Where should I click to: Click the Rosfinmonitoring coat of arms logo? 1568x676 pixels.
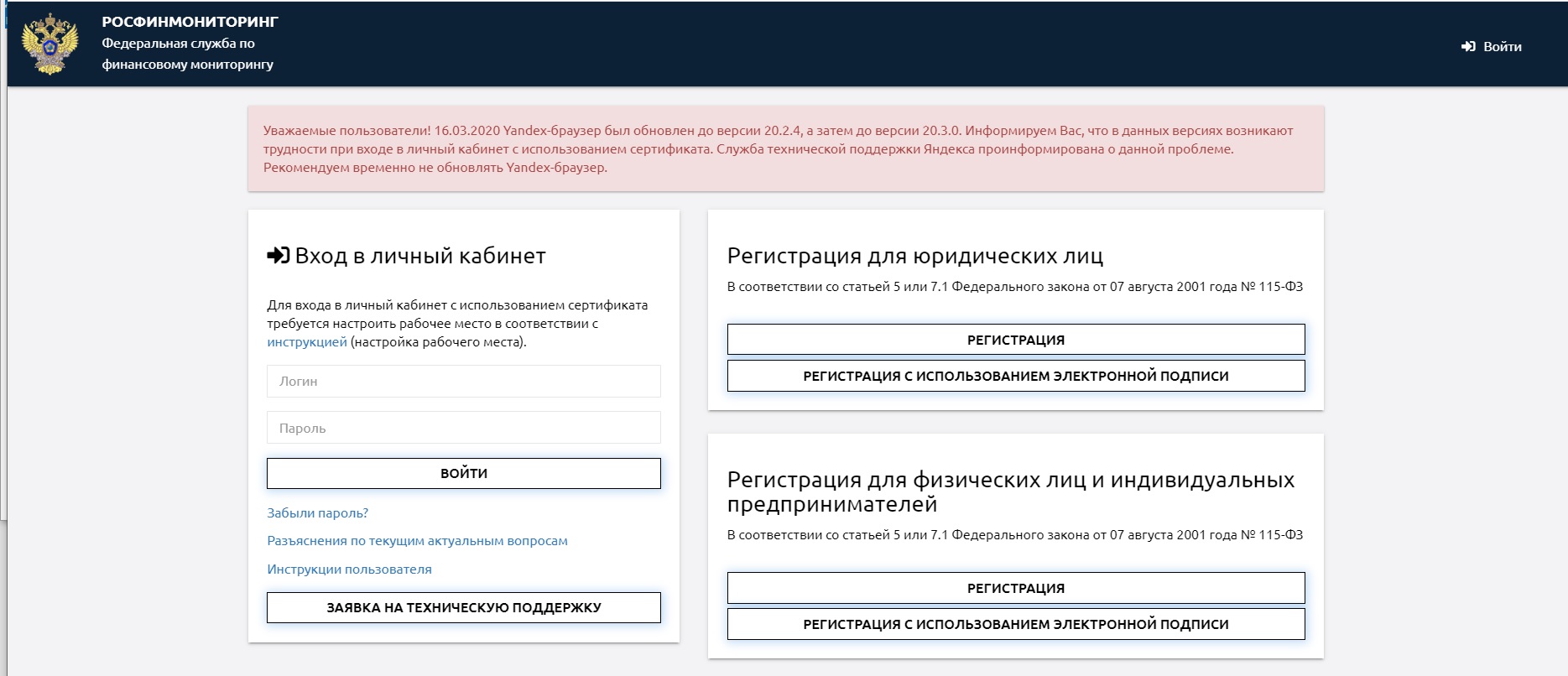(x=49, y=44)
